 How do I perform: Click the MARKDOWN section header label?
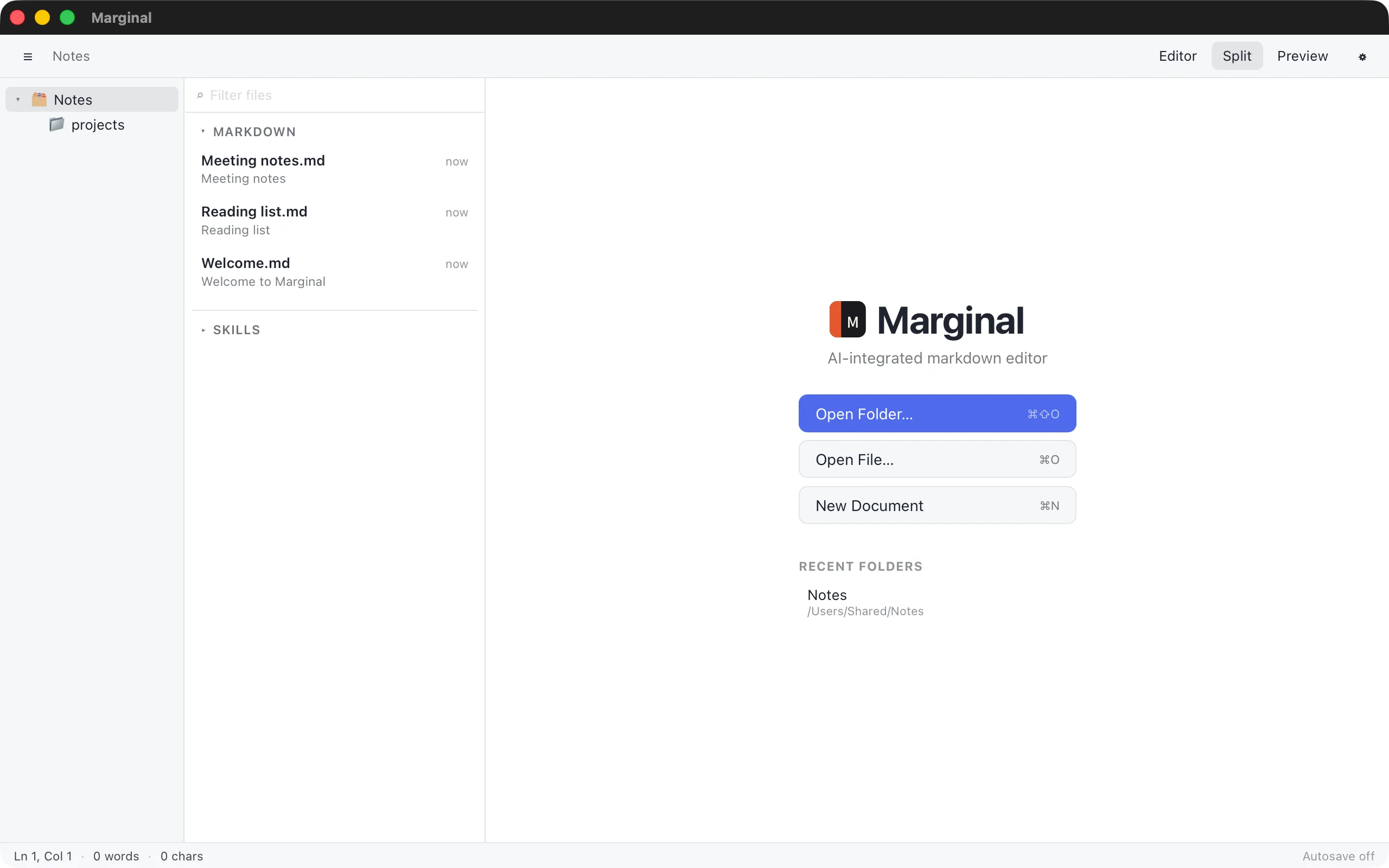(254, 131)
